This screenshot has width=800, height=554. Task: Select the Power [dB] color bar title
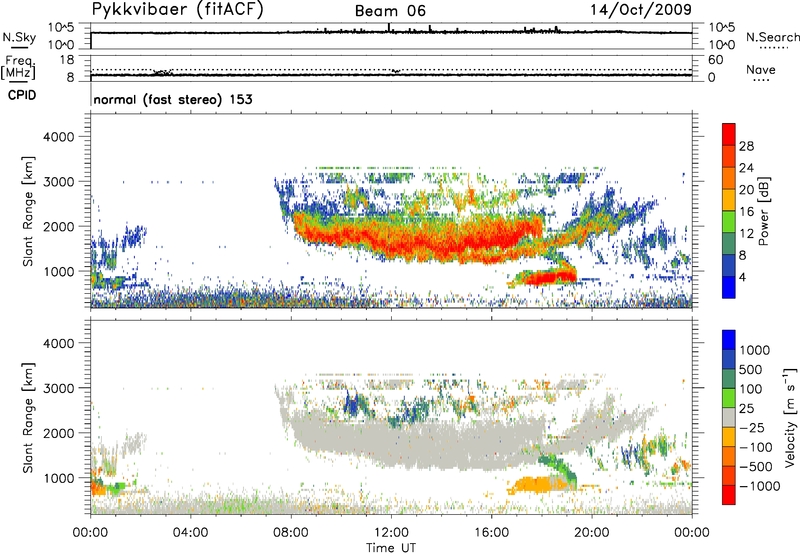pos(764,211)
